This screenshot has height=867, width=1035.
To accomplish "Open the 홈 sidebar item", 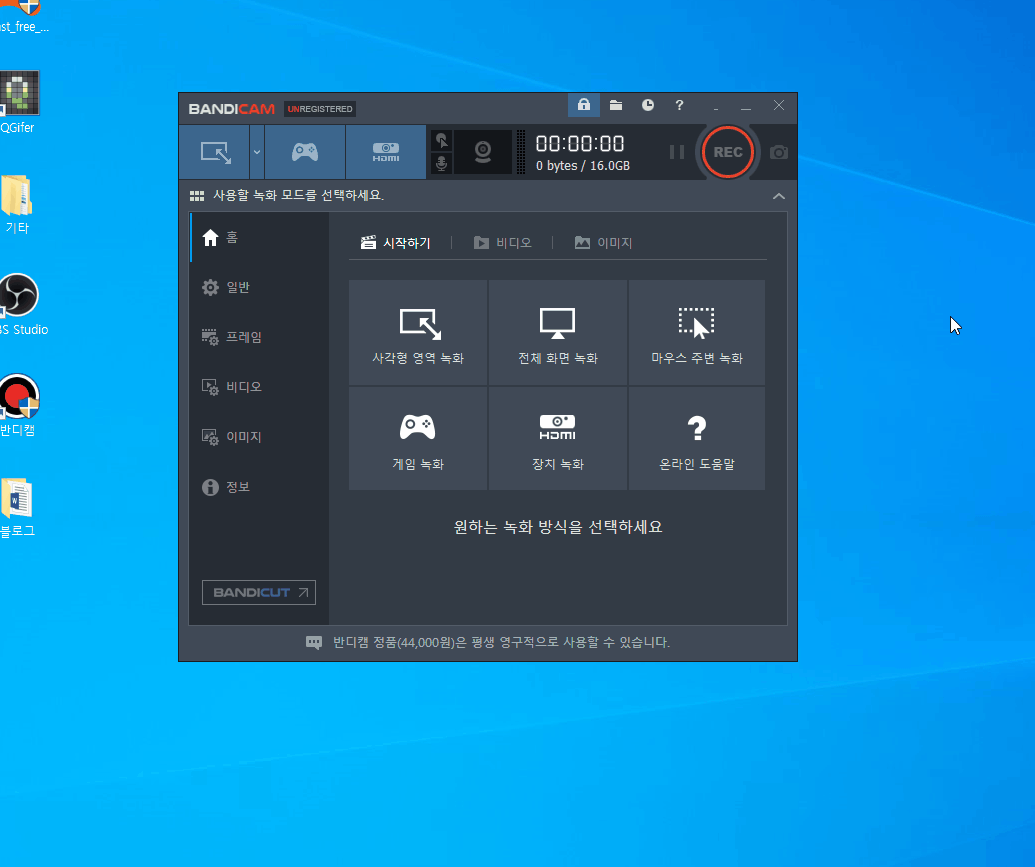I will click(x=259, y=238).
